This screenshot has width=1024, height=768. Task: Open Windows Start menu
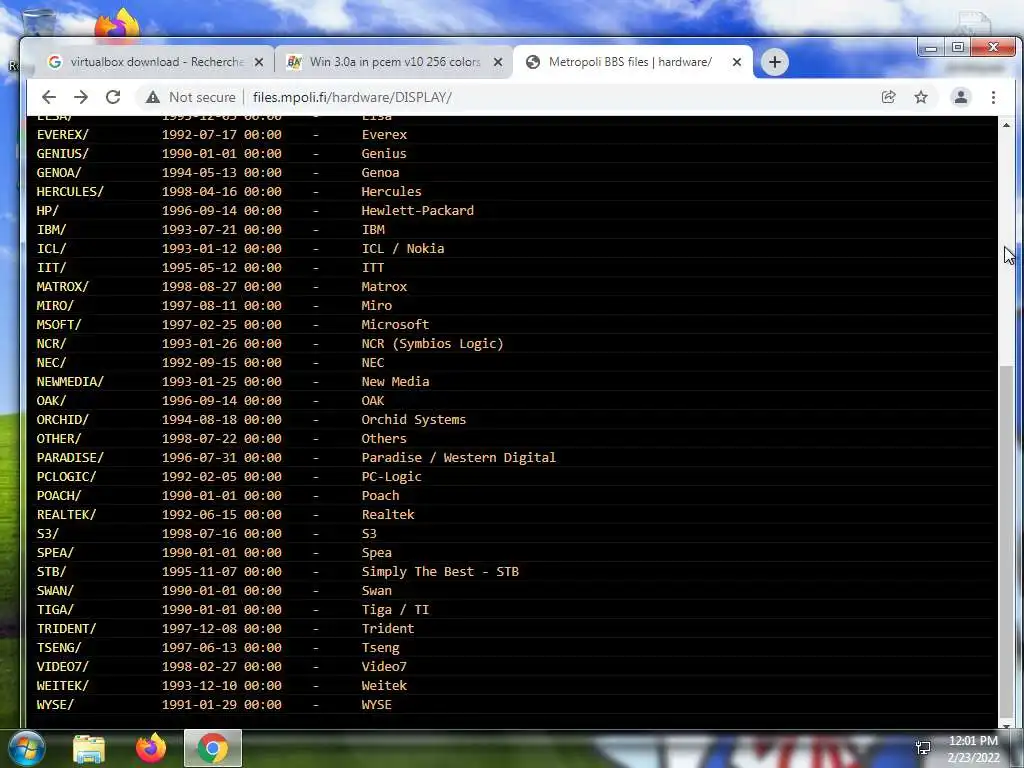pyautogui.click(x=27, y=748)
